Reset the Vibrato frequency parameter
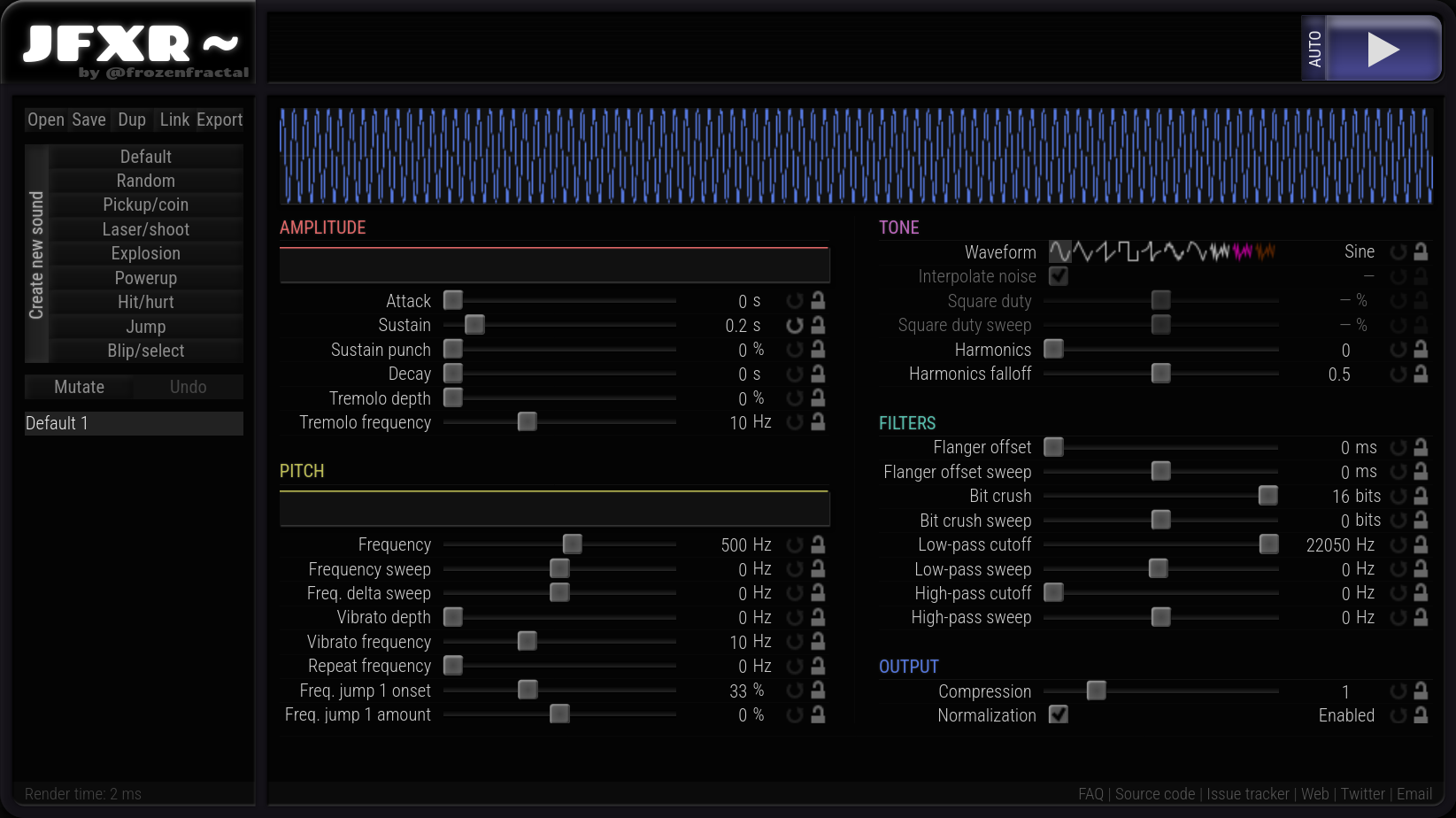1456x818 pixels. coord(795,642)
